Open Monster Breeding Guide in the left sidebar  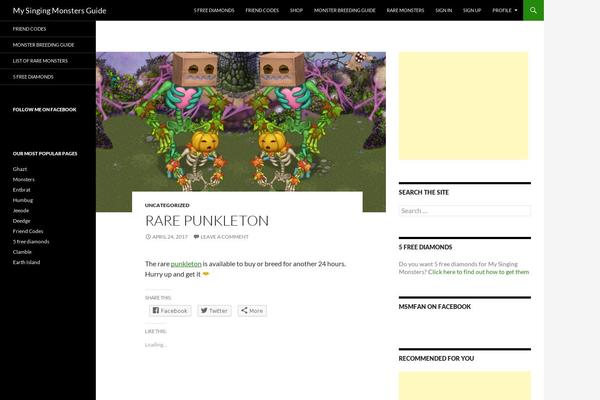pyautogui.click(x=43, y=45)
